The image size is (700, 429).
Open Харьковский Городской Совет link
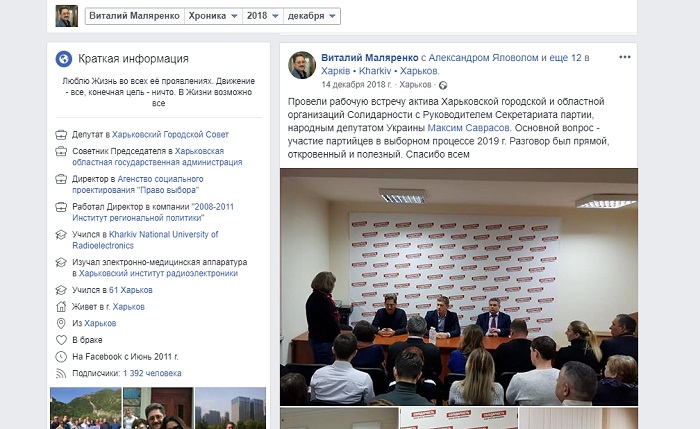point(170,134)
